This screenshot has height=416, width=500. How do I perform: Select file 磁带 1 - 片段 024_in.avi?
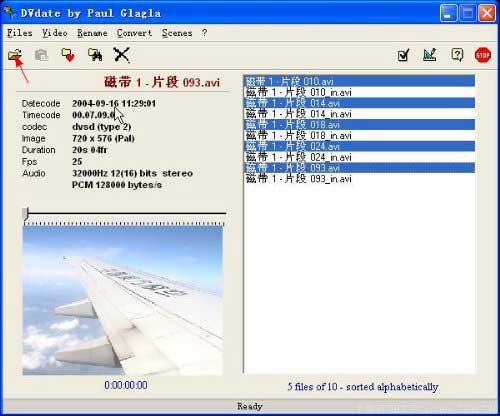click(359, 157)
